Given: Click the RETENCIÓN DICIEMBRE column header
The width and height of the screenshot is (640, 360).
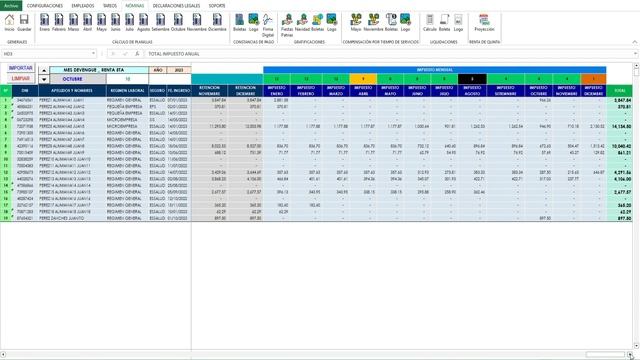Looking at the screenshot, I should (x=245, y=91).
